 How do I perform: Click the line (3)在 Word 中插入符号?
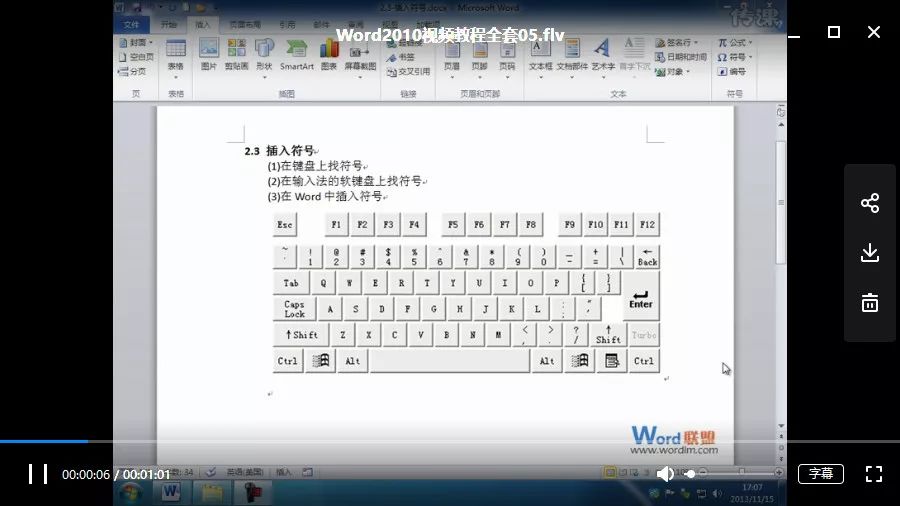tap(325, 196)
